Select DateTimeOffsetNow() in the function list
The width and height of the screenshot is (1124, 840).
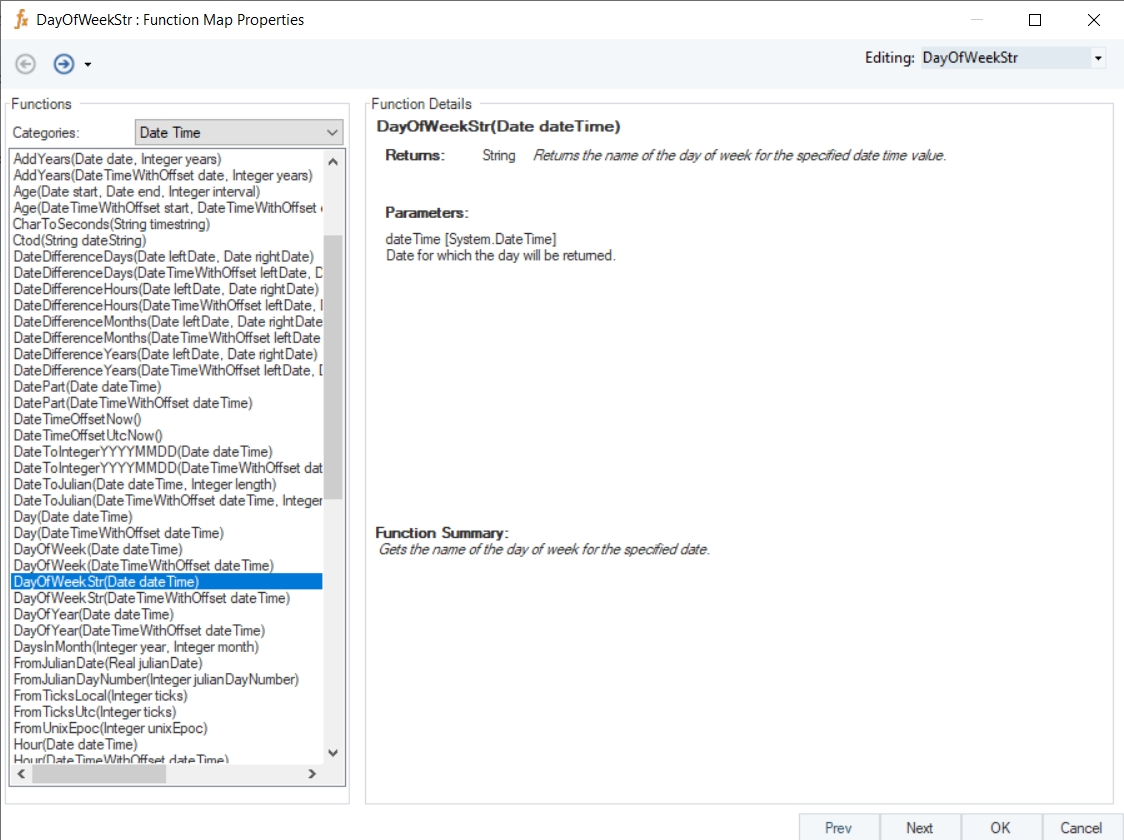(77, 419)
